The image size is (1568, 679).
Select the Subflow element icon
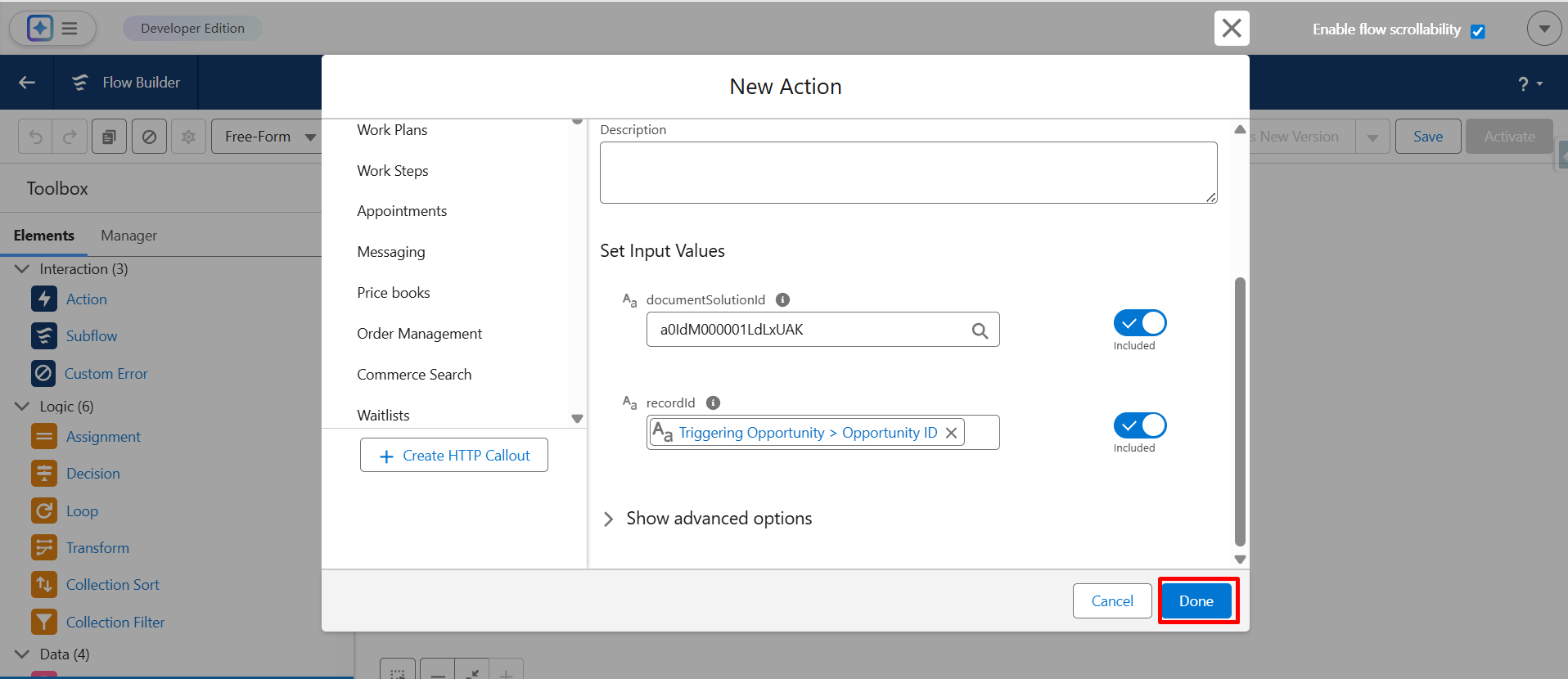click(44, 336)
